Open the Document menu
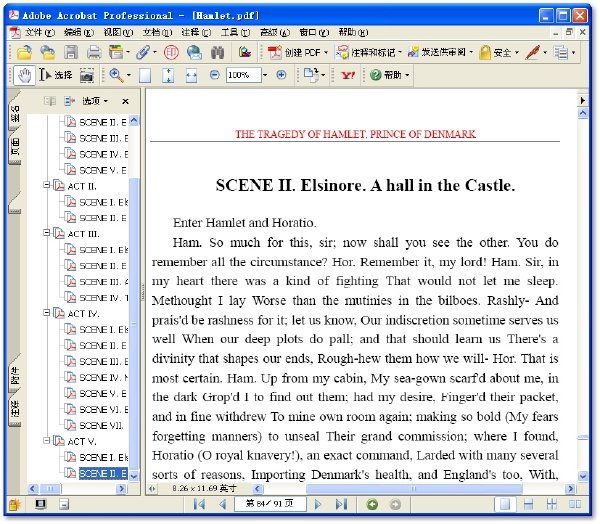This screenshot has width=600, height=524. [157, 32]
